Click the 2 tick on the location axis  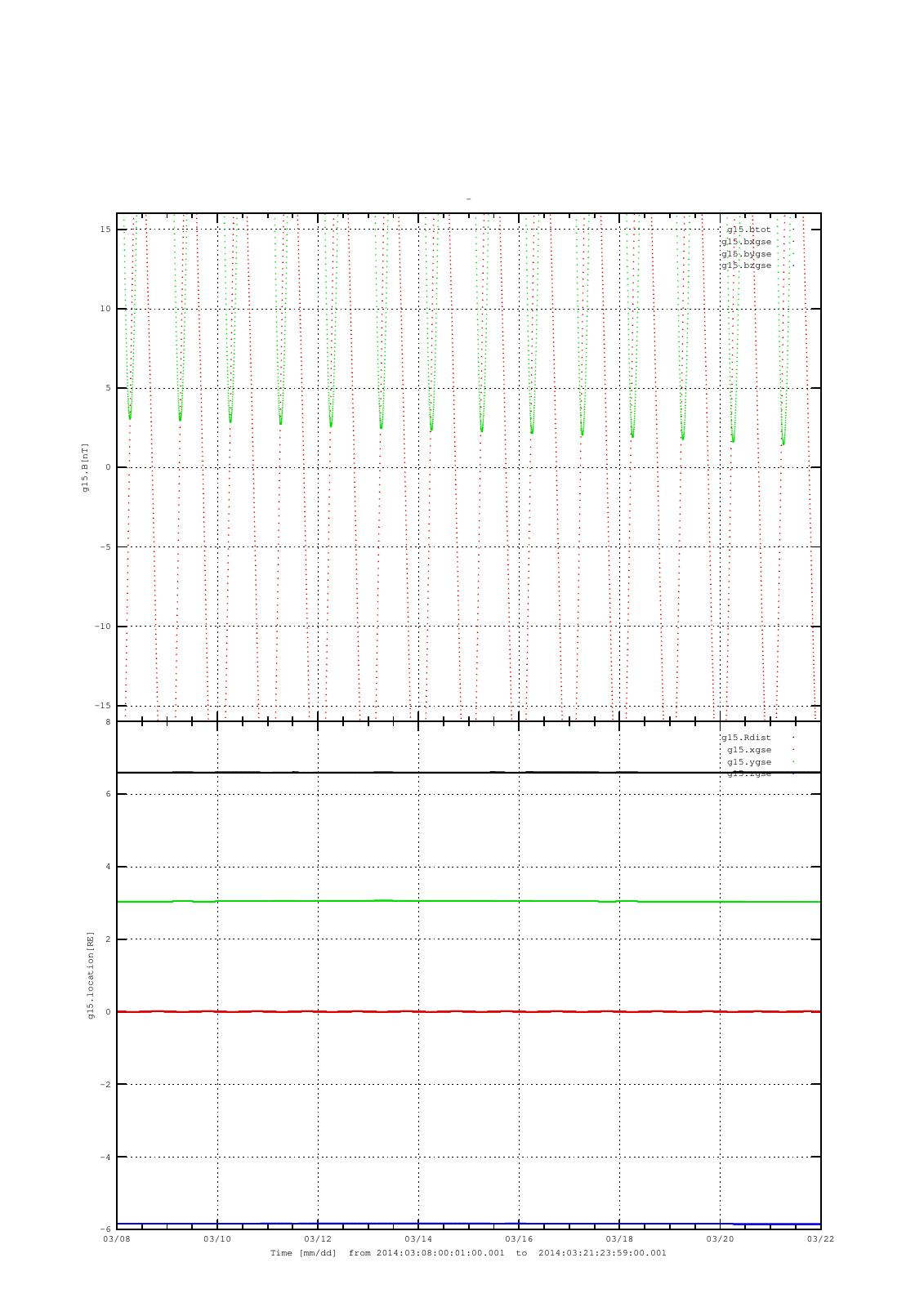109,939
